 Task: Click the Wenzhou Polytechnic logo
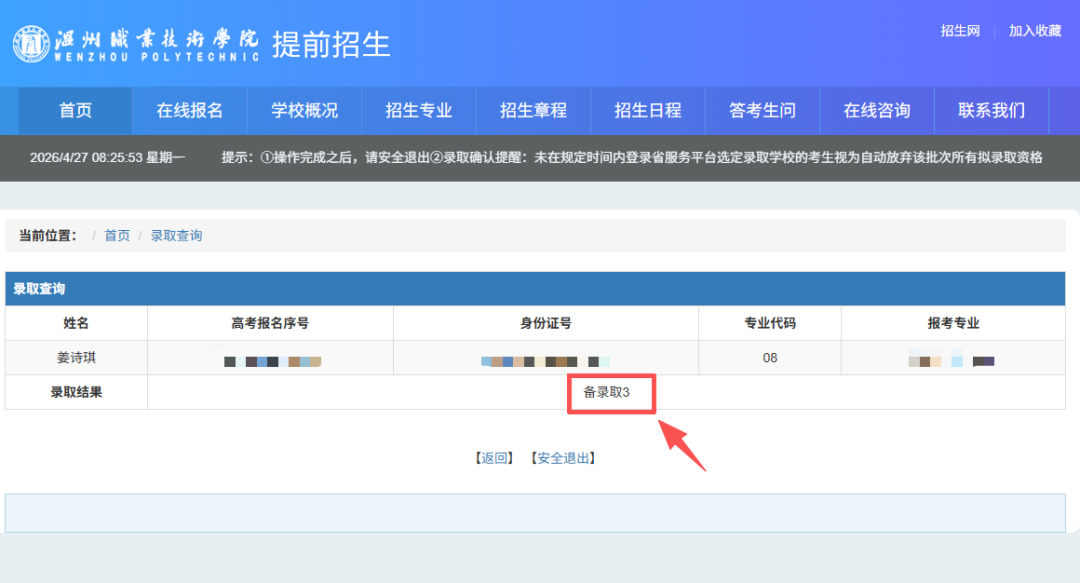pos(135,43)
